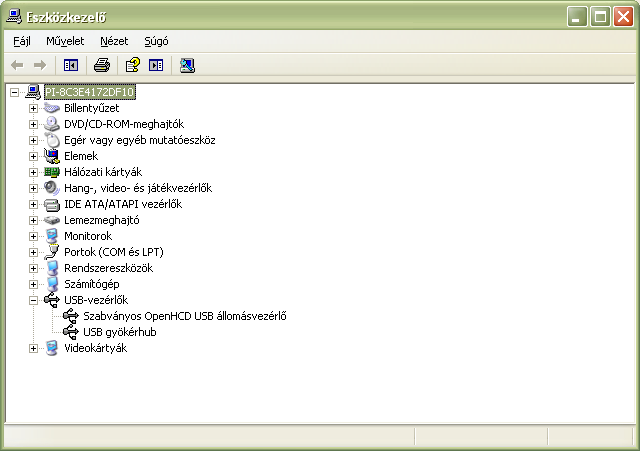Click the Elemek battery icon
The image size is (640, 451).
52,156
